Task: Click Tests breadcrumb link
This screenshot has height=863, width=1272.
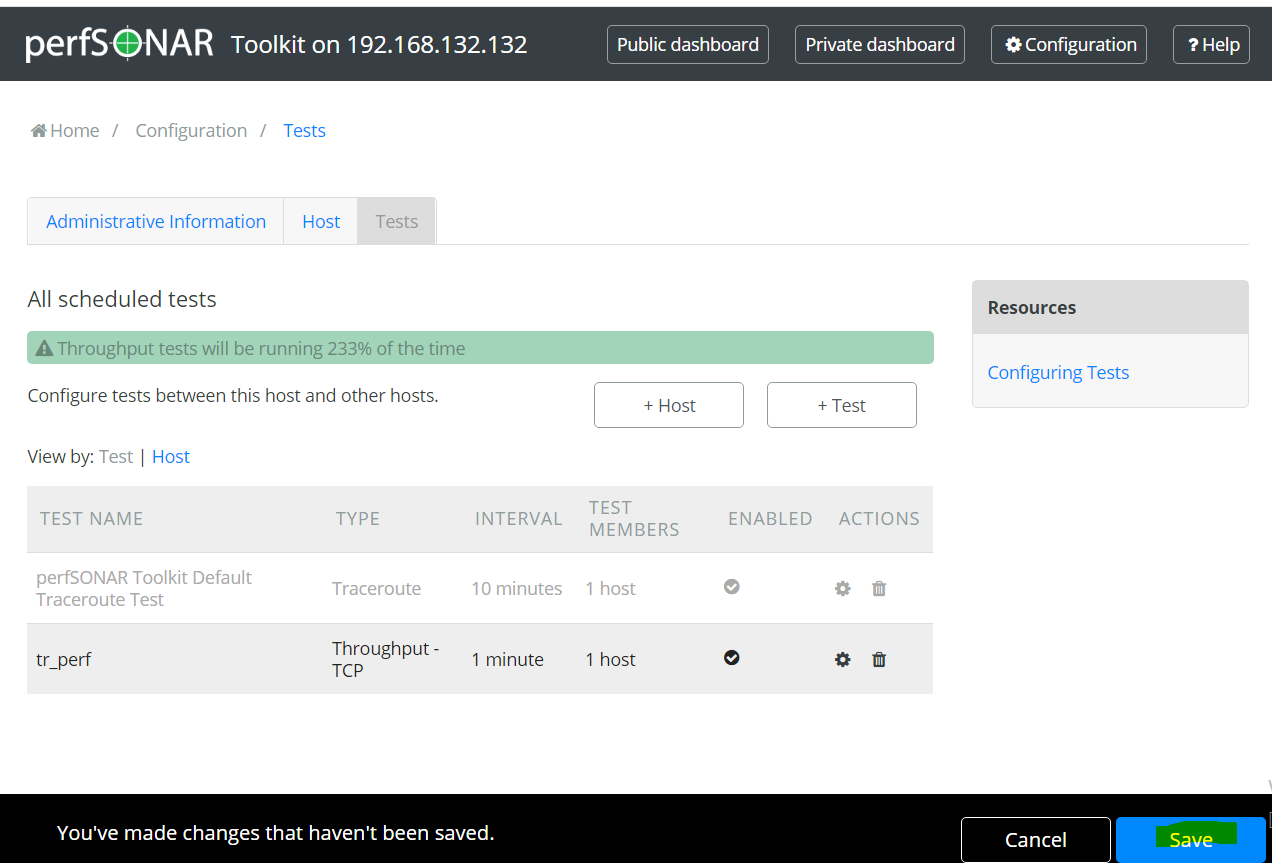Action: [305, 131]
